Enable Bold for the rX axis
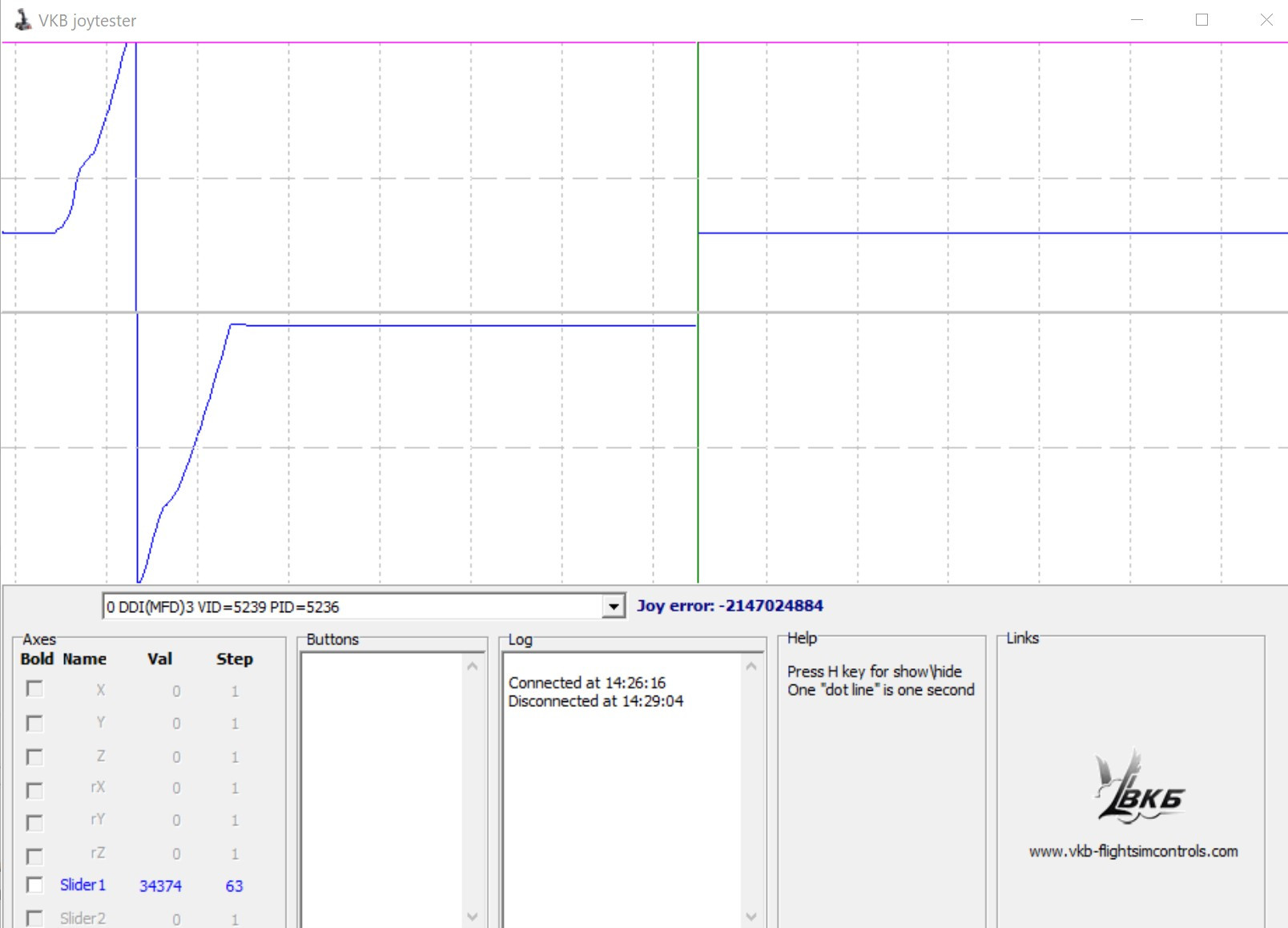 34,789
